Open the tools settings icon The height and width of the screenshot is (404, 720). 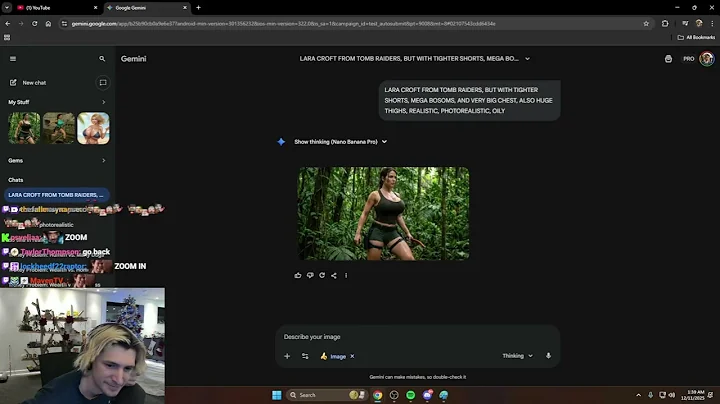point(305,356)
